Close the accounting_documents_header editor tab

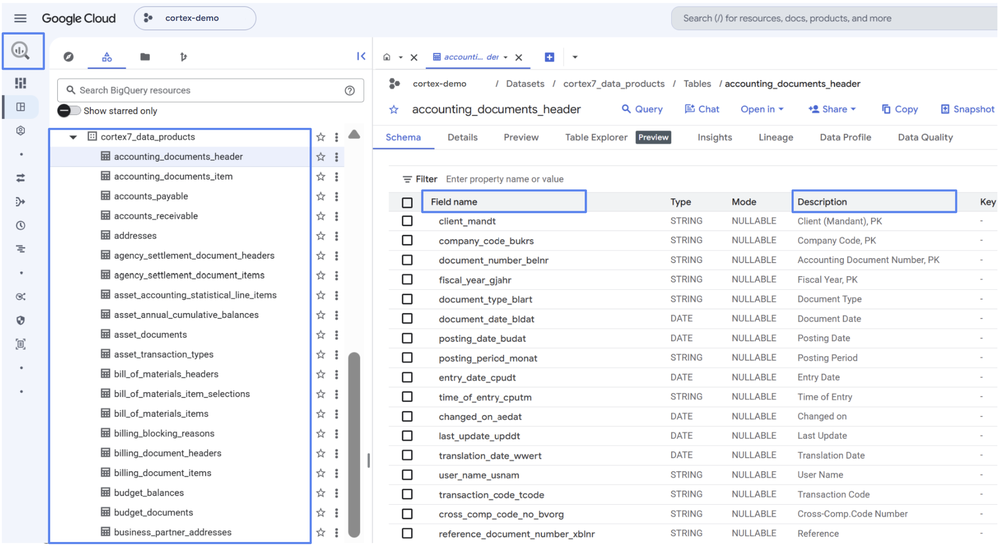[519, 57]
